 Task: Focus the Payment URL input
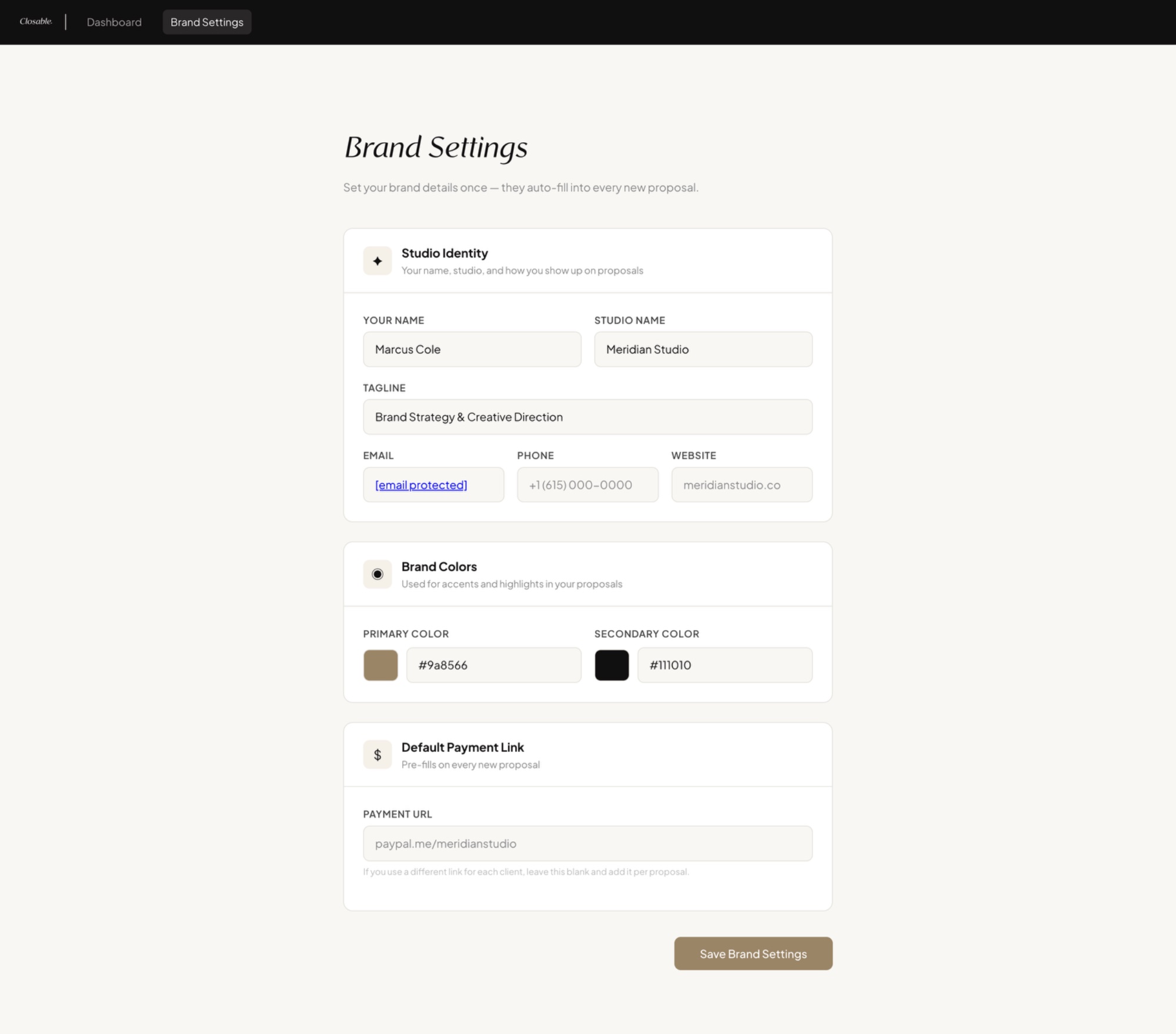pyautogui.click(x=587, y=844)
